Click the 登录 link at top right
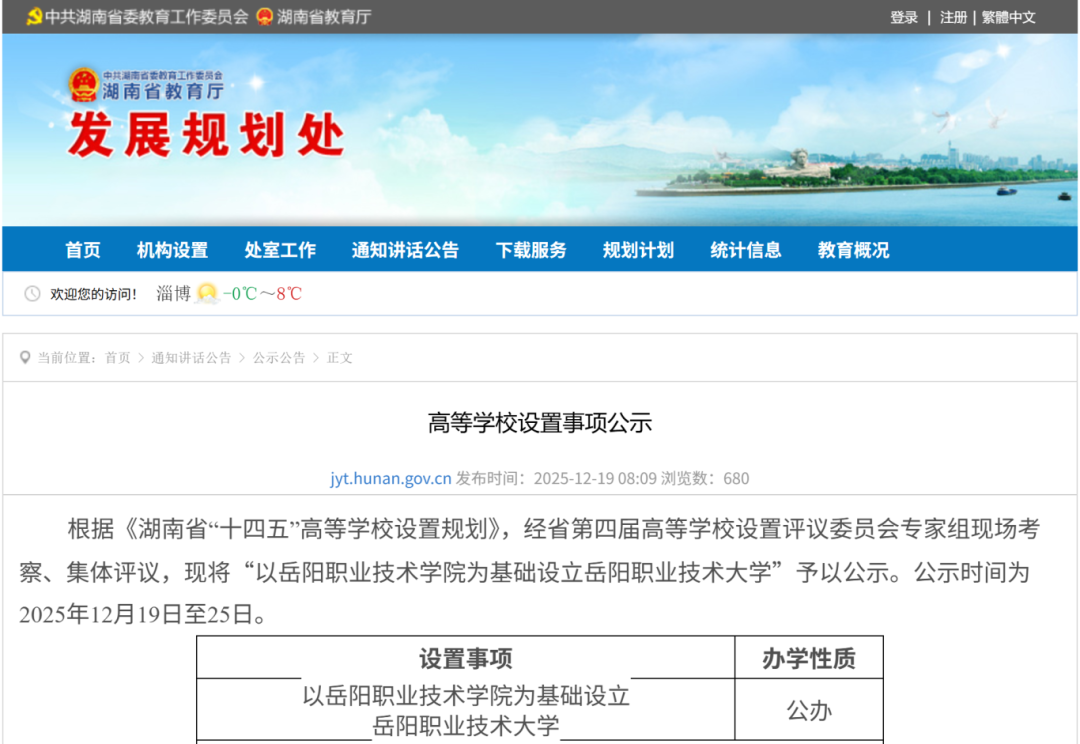Image resolution: width=1080 pixels, height=744 pixels. click(904, 17)
